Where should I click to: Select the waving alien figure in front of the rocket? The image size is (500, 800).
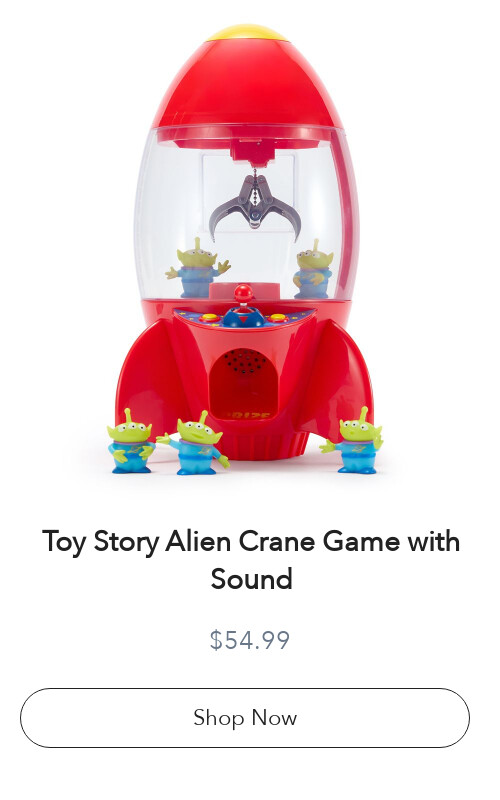(x=195, y=442)
